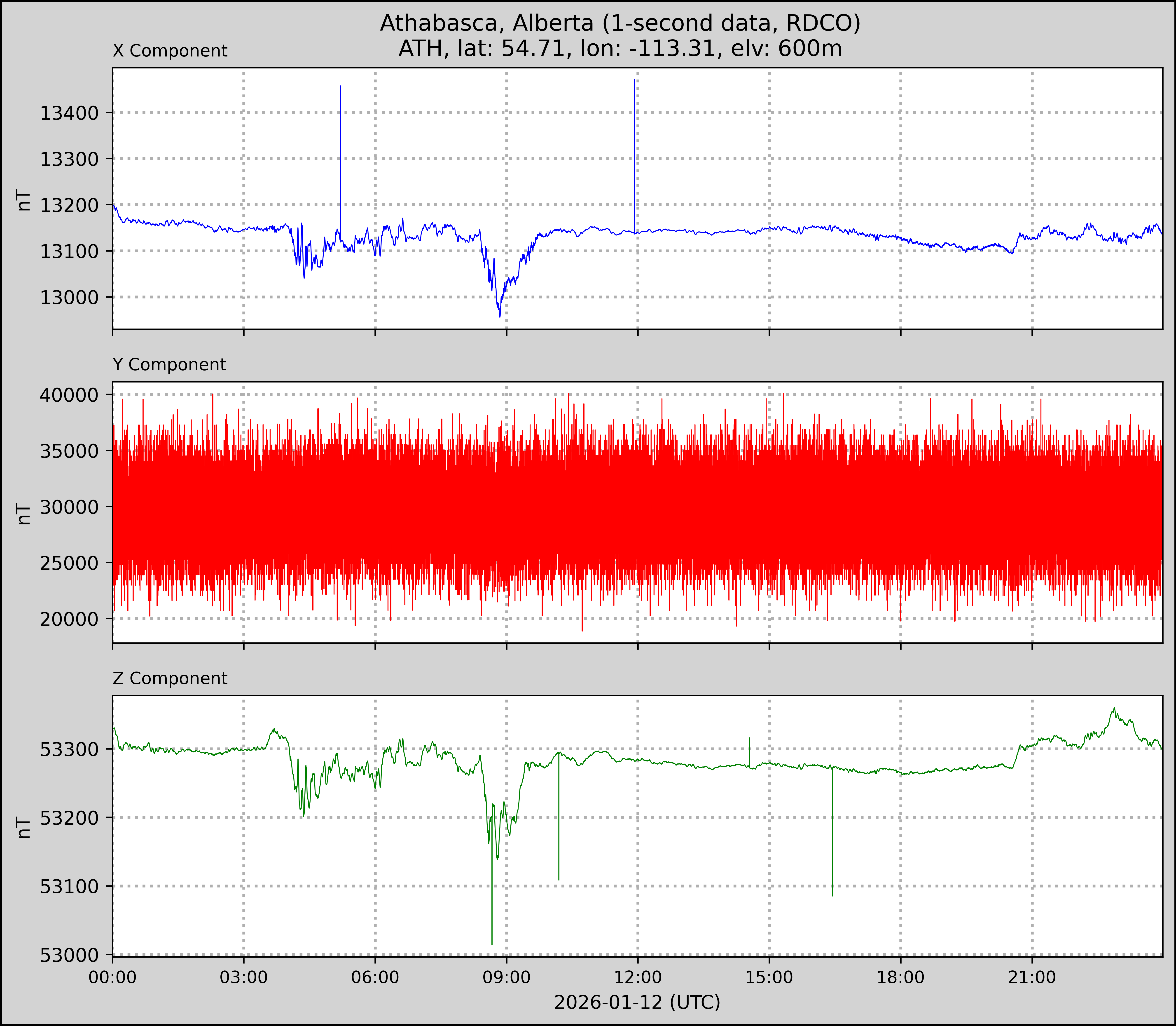Screen dimensions: 1176x1026
Task: Click the 'Y Component' panel label
Action: pos(169,365)
